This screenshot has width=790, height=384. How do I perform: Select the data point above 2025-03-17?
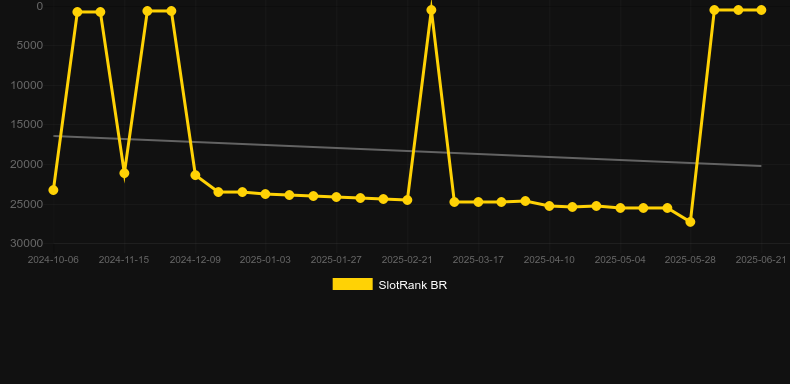click(x=478, y=202)
